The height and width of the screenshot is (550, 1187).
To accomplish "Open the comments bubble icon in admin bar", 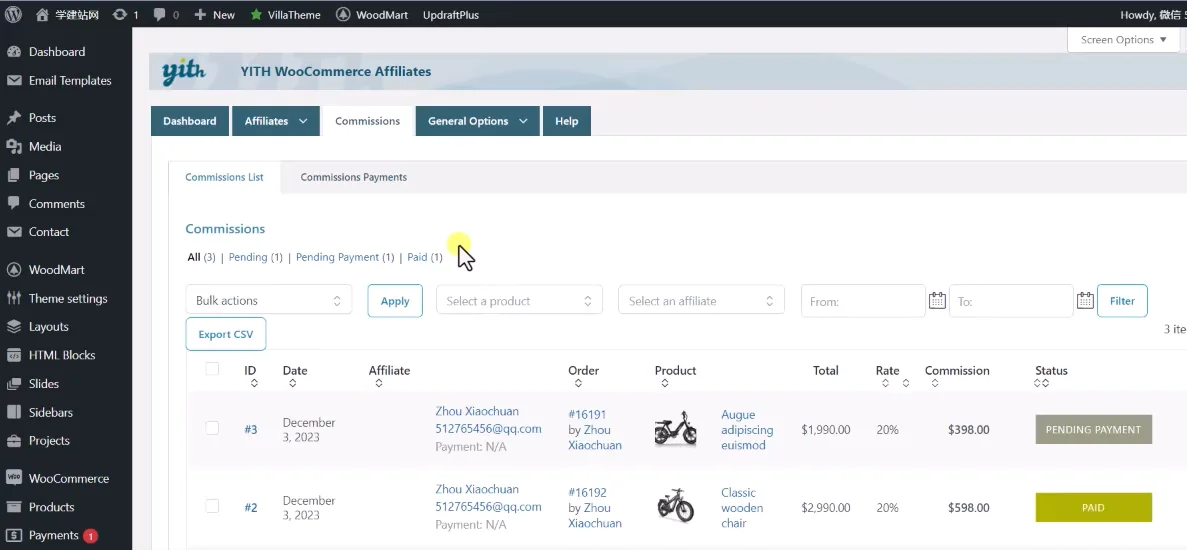I will [159, 14].
